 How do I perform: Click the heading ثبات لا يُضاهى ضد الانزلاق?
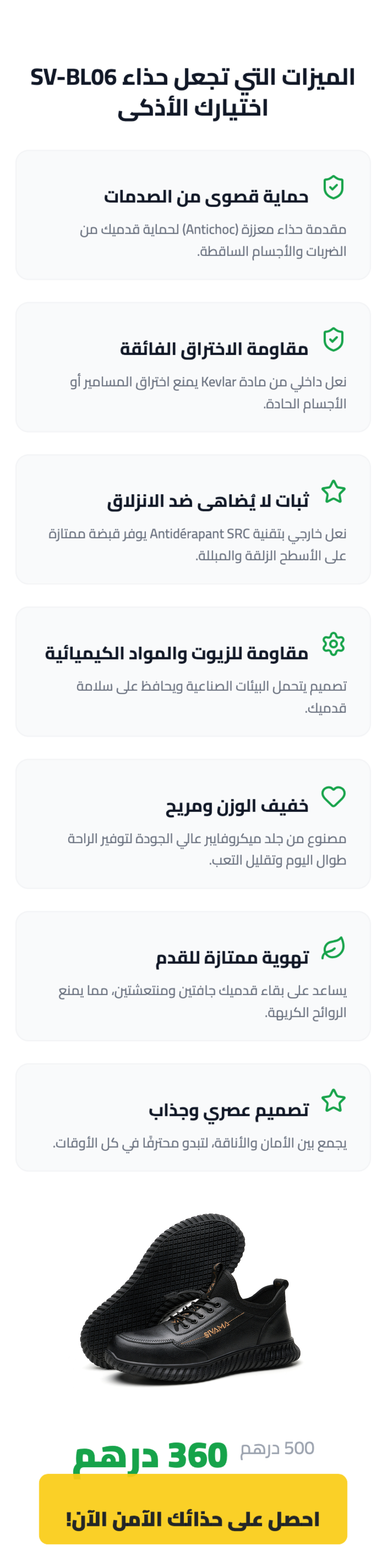tap(207, 502)
